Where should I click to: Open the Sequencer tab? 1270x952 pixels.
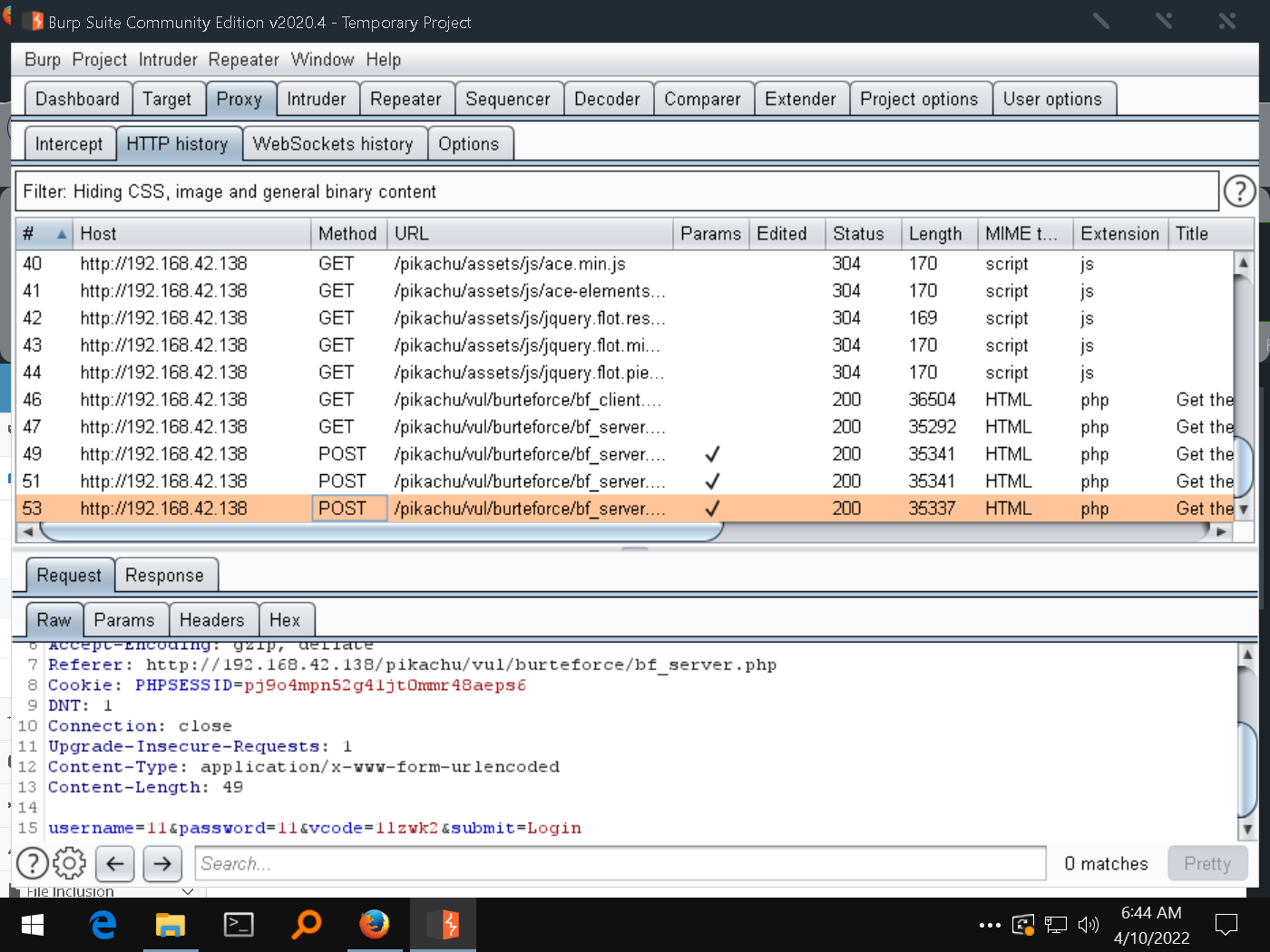point(508,99)
